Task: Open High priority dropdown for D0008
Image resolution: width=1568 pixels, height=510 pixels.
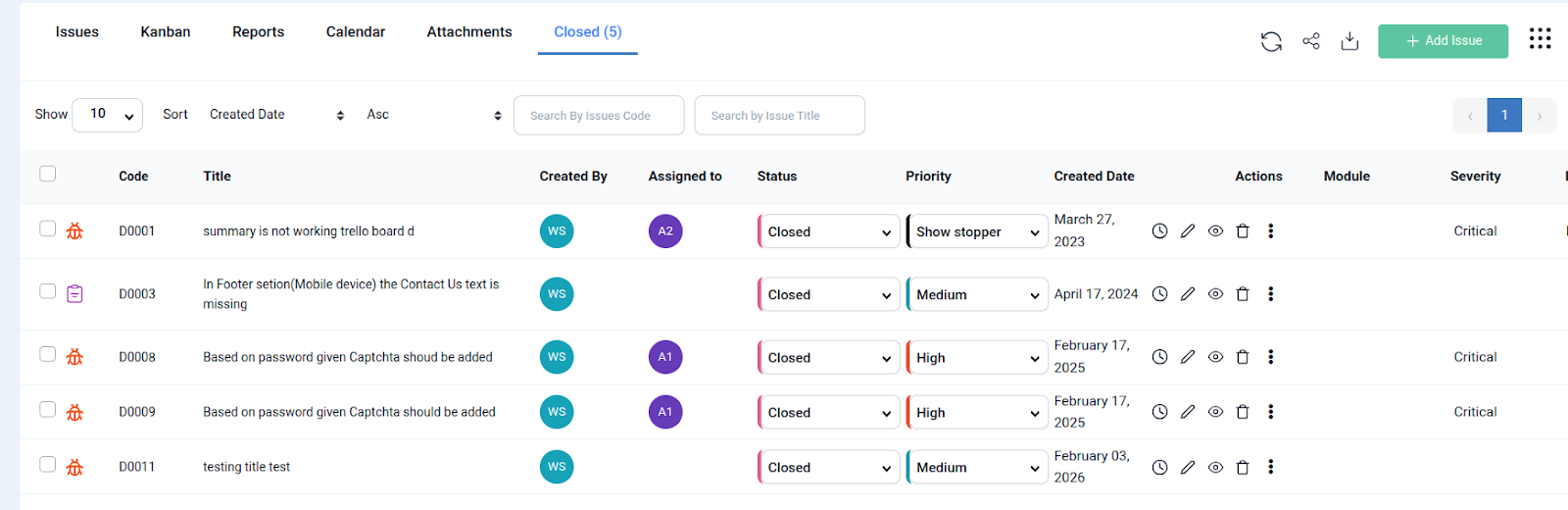Action: coord(977,358)
